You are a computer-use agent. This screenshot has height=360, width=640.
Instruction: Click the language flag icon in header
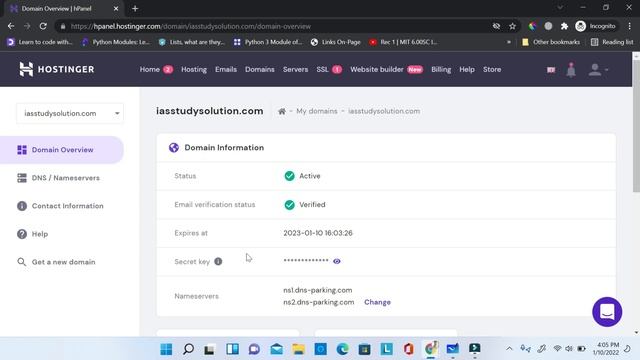(551, 70)
